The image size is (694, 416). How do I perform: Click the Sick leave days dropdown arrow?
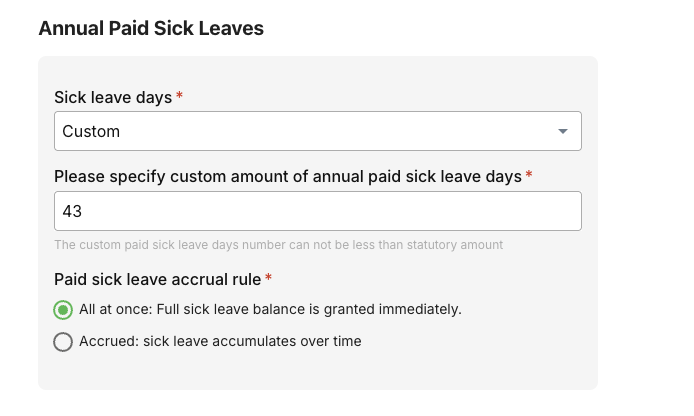(563, 131)
